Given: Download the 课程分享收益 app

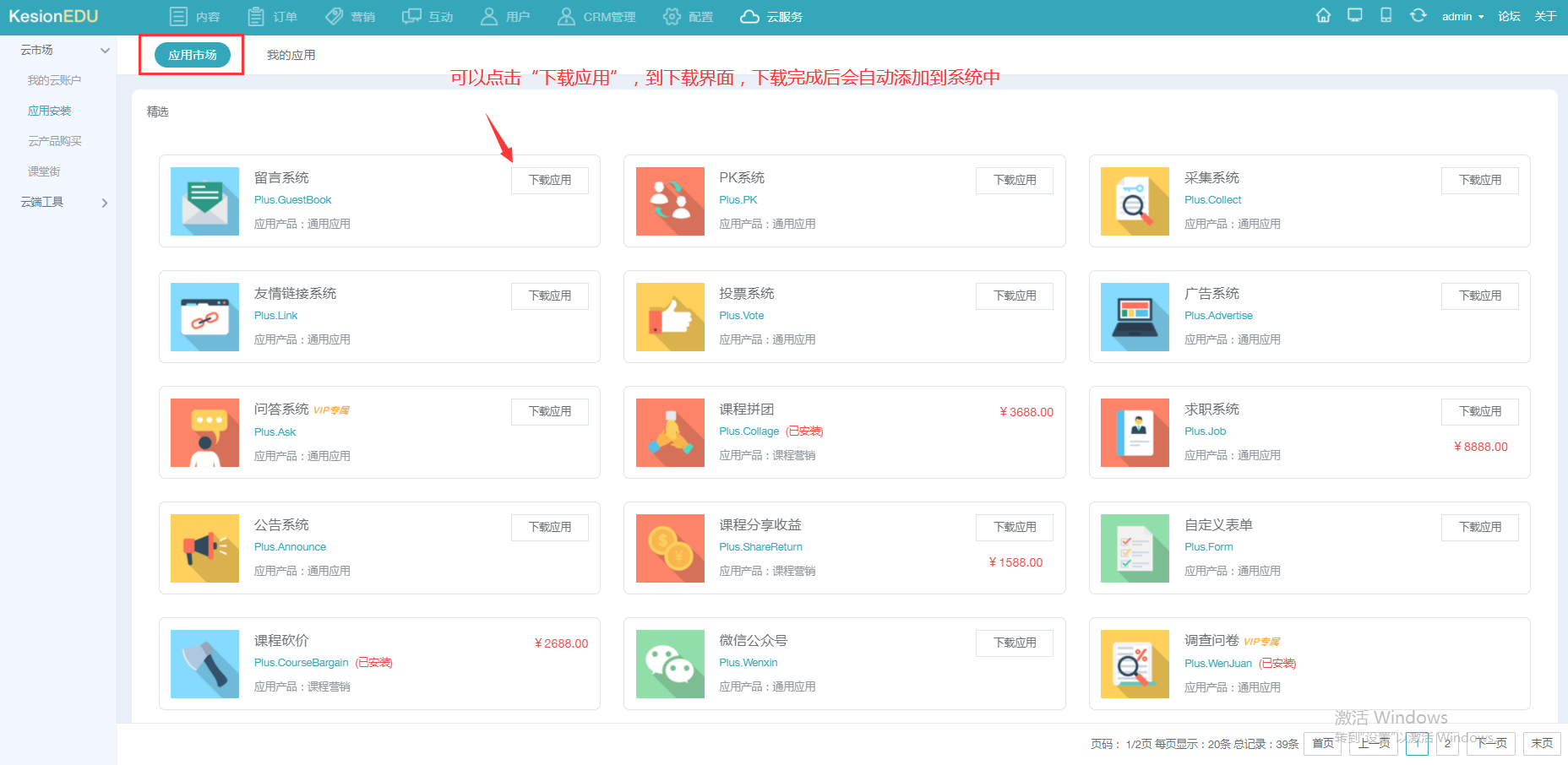Looking at the screenshot, I should click(x=1015, y=527).
